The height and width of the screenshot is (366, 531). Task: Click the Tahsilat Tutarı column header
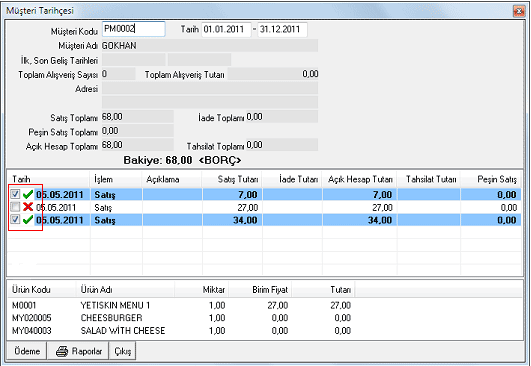[x=429, y=179]
